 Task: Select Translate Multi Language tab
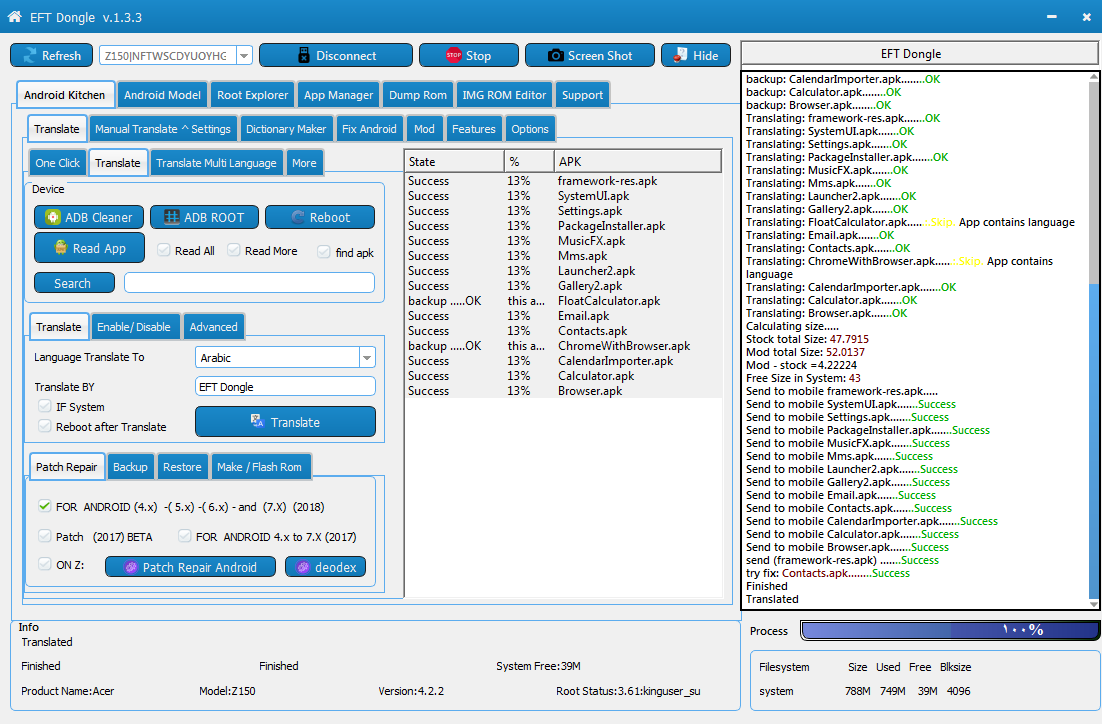[x=216, y=162]
